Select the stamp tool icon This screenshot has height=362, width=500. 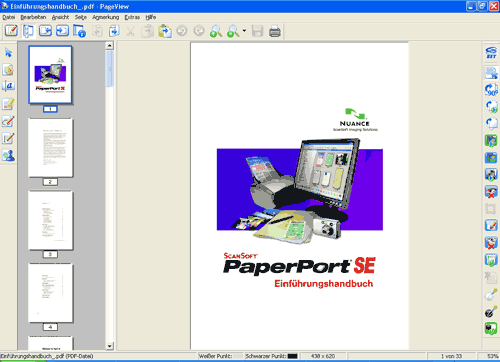8,156
